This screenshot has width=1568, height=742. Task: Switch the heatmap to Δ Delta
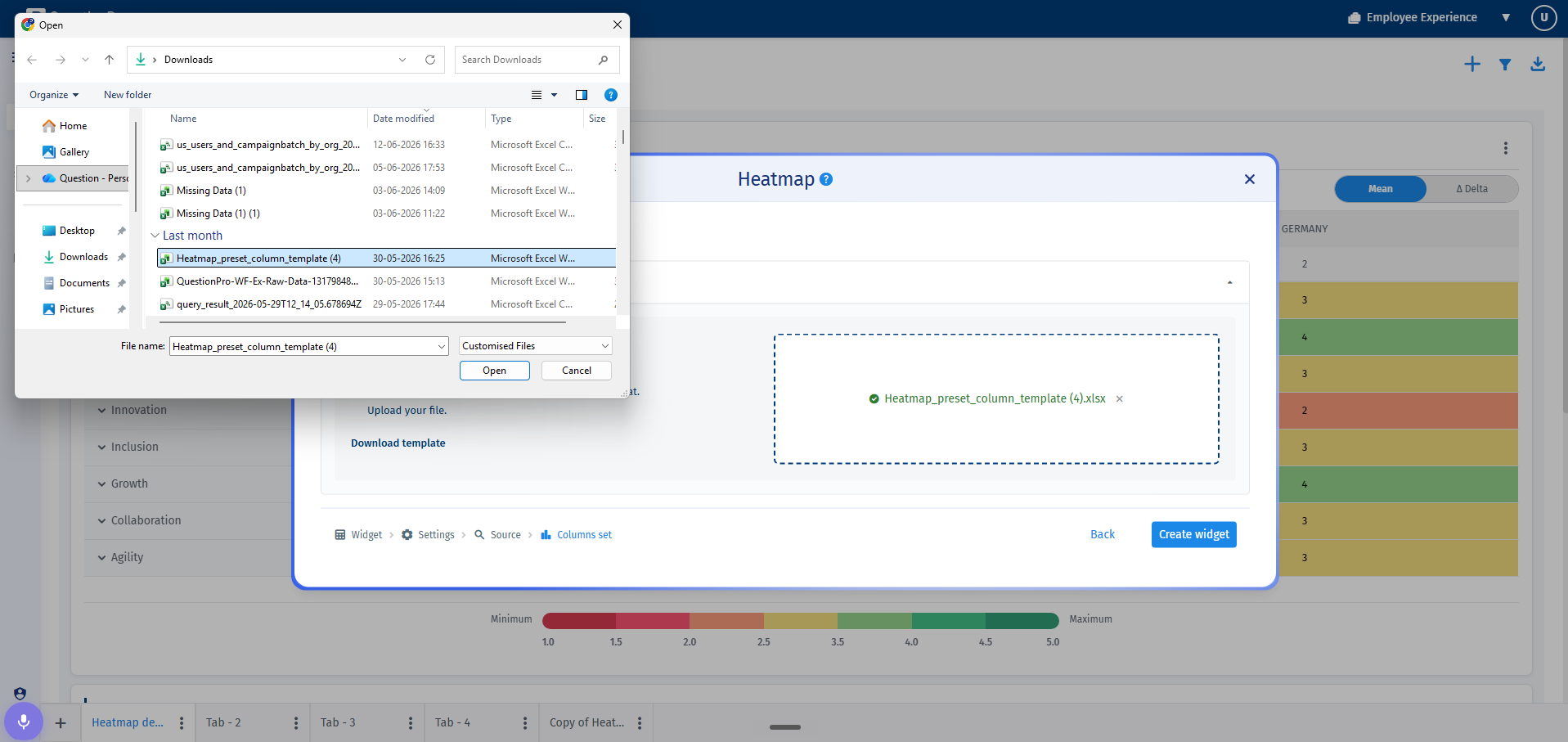(1472, 189)
